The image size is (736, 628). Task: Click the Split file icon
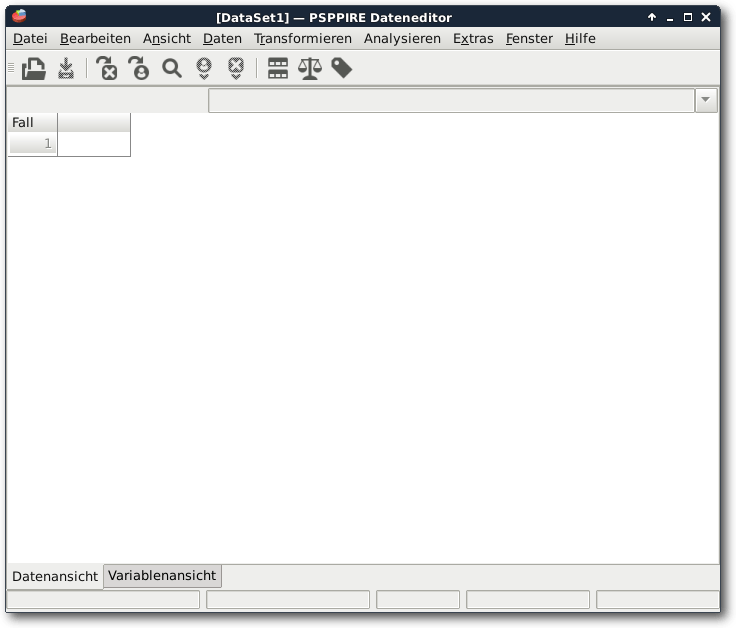point(278,69)
